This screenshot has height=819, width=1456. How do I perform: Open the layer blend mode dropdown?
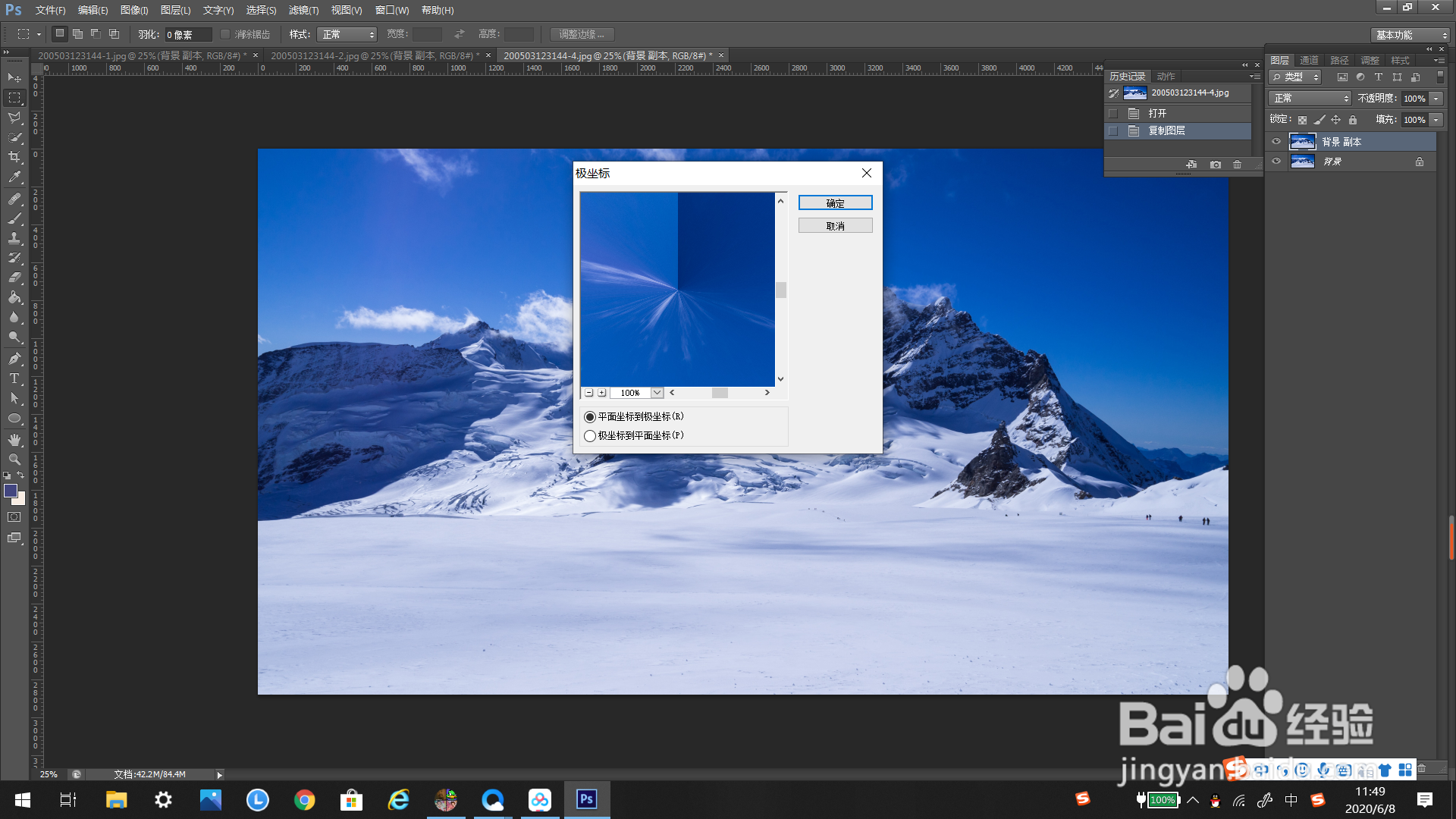[x=1310, y=99]
